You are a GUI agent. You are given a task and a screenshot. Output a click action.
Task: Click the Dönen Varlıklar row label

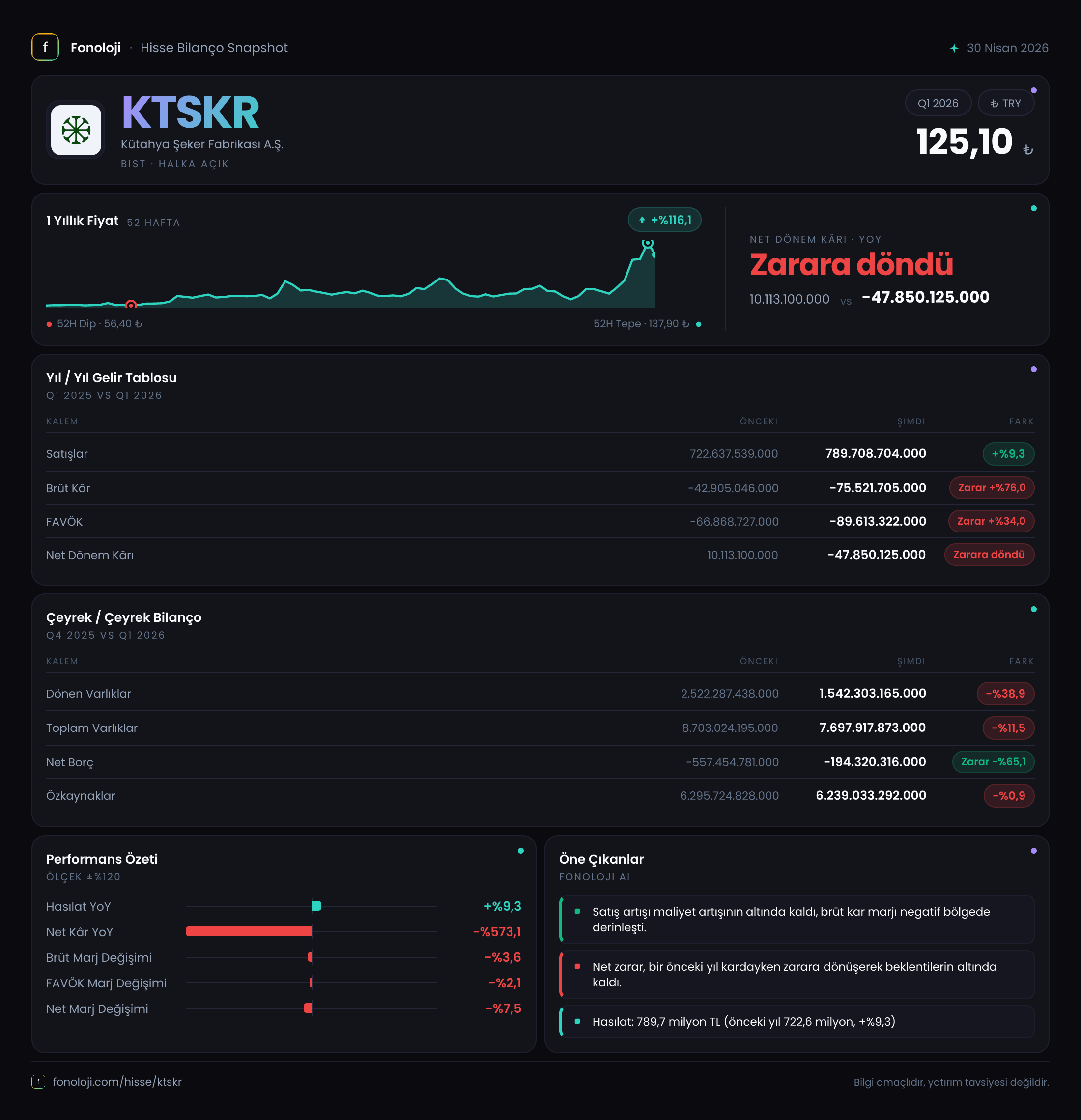pos(88,694)
